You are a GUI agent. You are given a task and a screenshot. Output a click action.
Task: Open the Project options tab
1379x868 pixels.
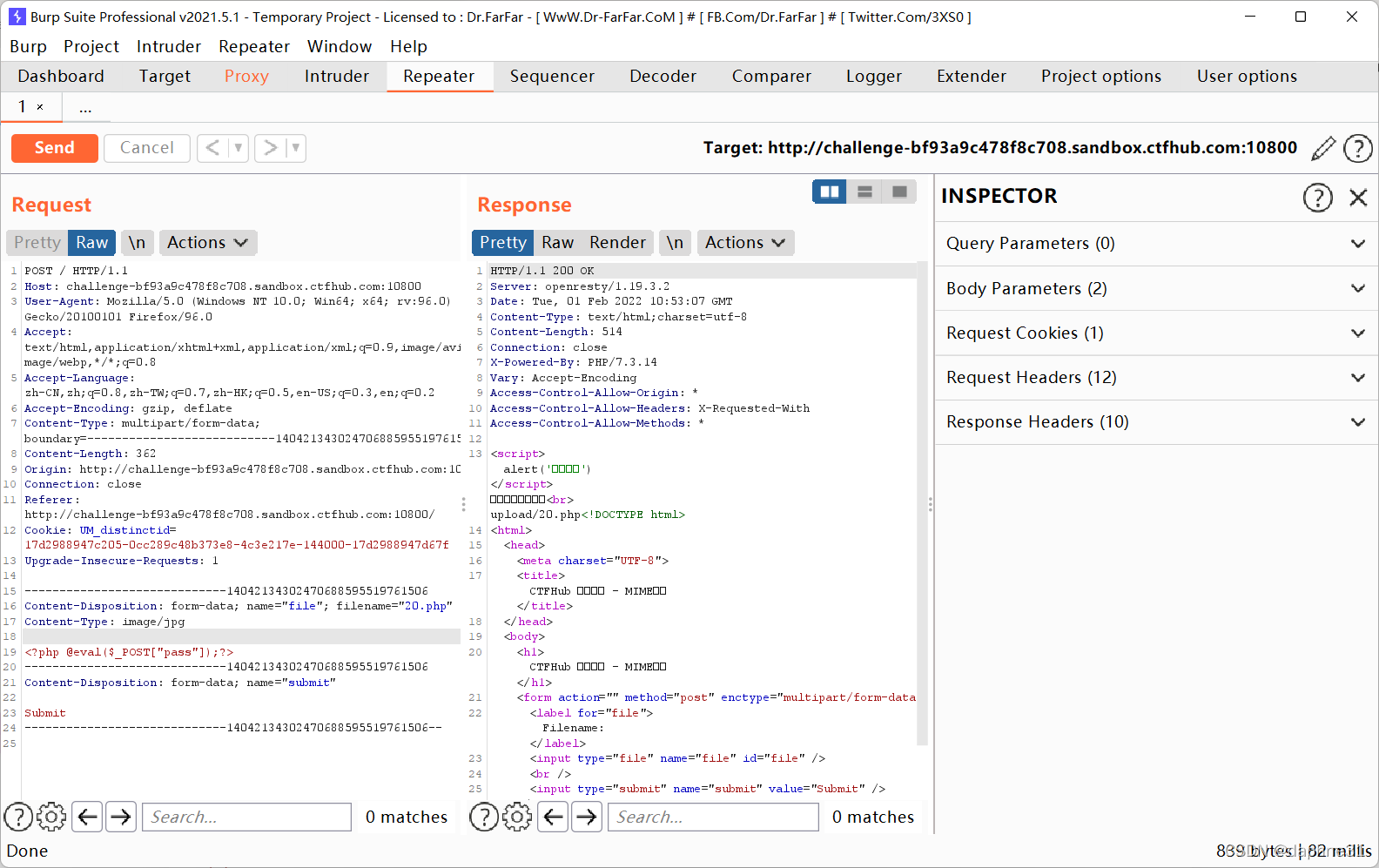click(1100, 77)
